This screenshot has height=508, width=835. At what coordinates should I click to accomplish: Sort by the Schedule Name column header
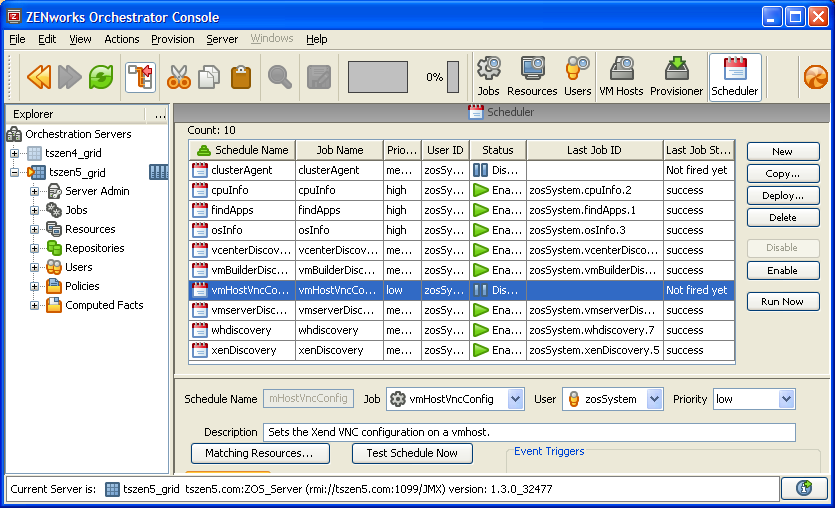[x=242, y=150]
